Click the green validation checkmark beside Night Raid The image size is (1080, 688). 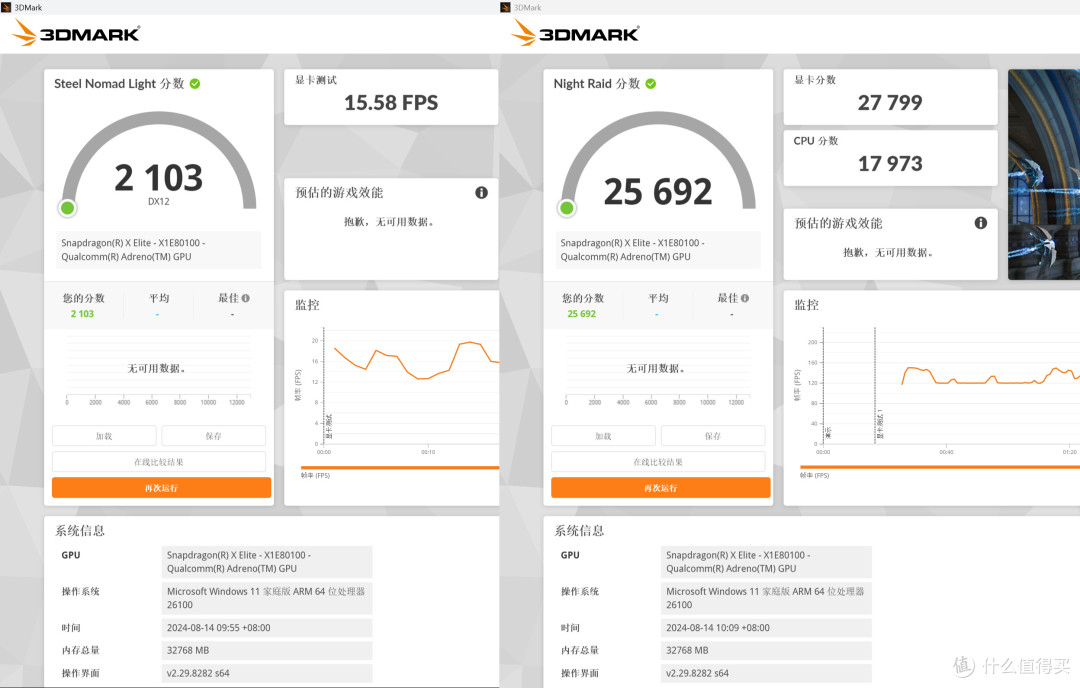coord(651,83)
